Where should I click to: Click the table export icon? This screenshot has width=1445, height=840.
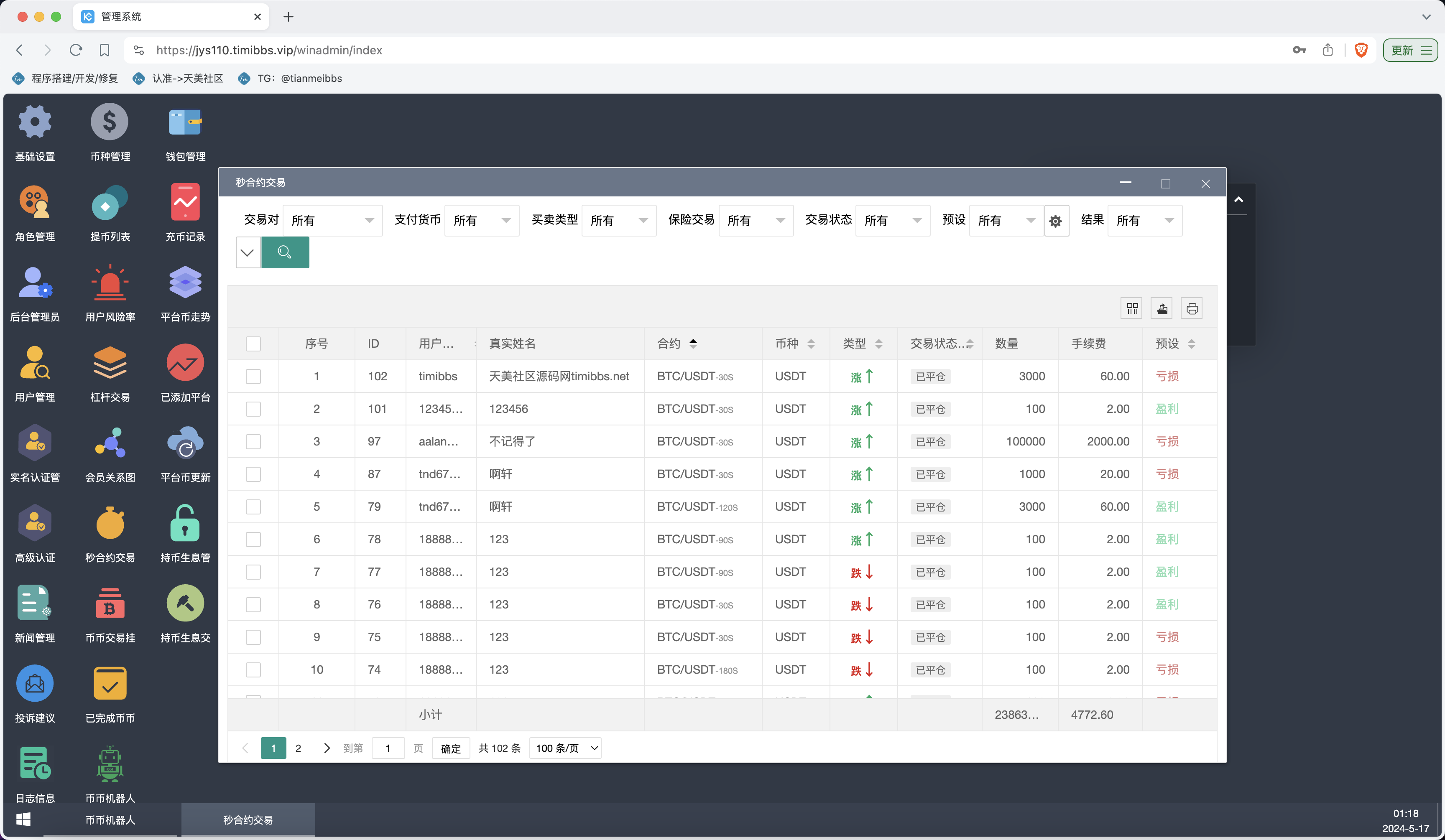click(x=1162, y=308)
